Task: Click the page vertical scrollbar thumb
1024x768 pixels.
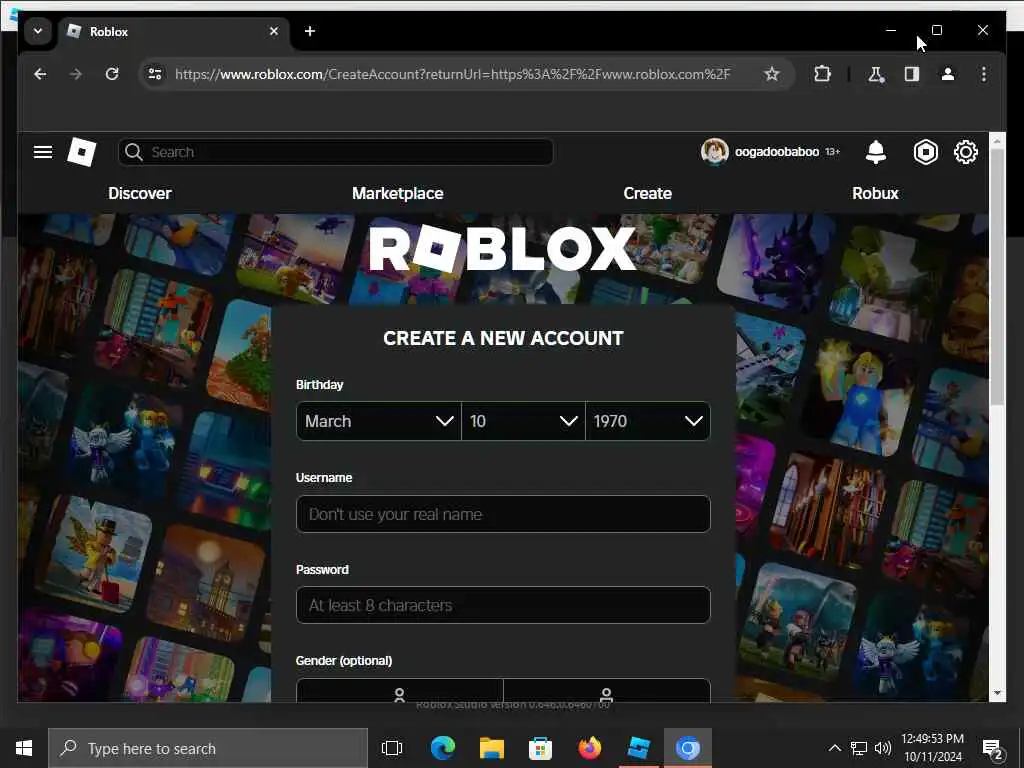Action: (x=997, y=276)
